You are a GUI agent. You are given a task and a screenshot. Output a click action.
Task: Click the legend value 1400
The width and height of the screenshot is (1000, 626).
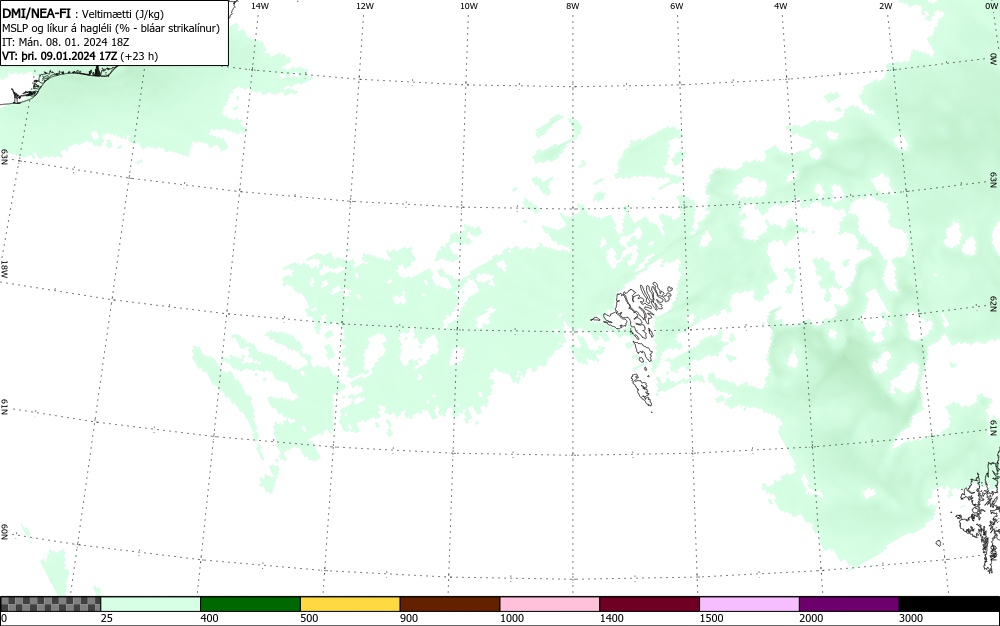point(611,618)
